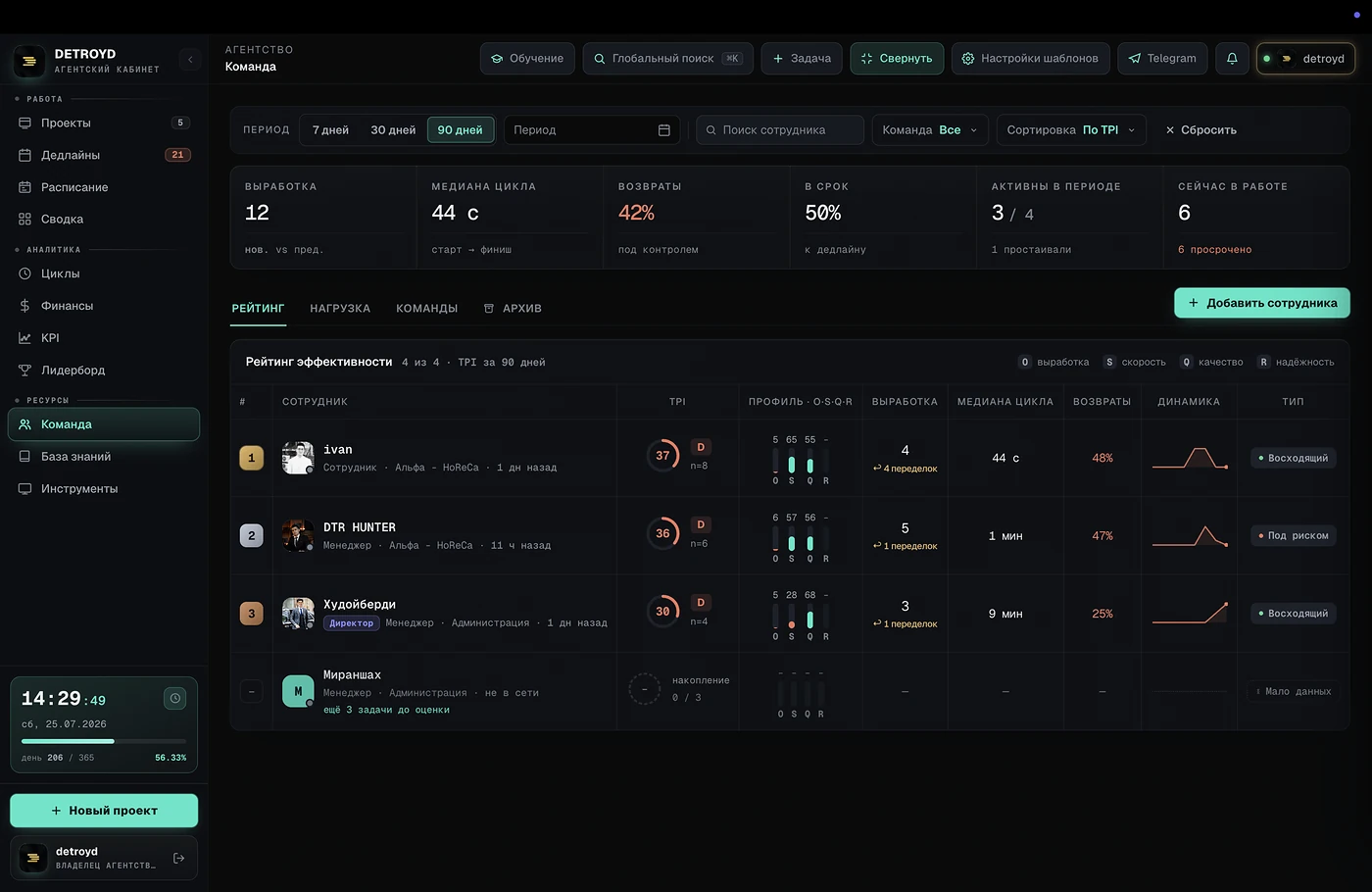This screenshot has width=1372, height=892.
Task: Click the DETROYD logo icon in sidebar
Action: click(29, 61)
